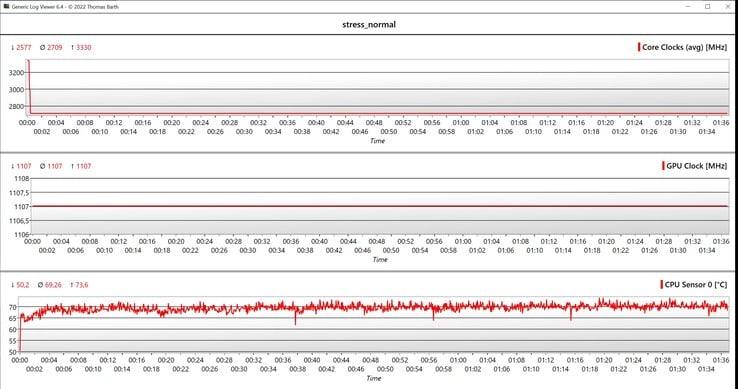Viewport: 738px width, 389px height.
Task: Click the 1107,5 axis label in GPU chart
Action: click(x=19, y=193)
